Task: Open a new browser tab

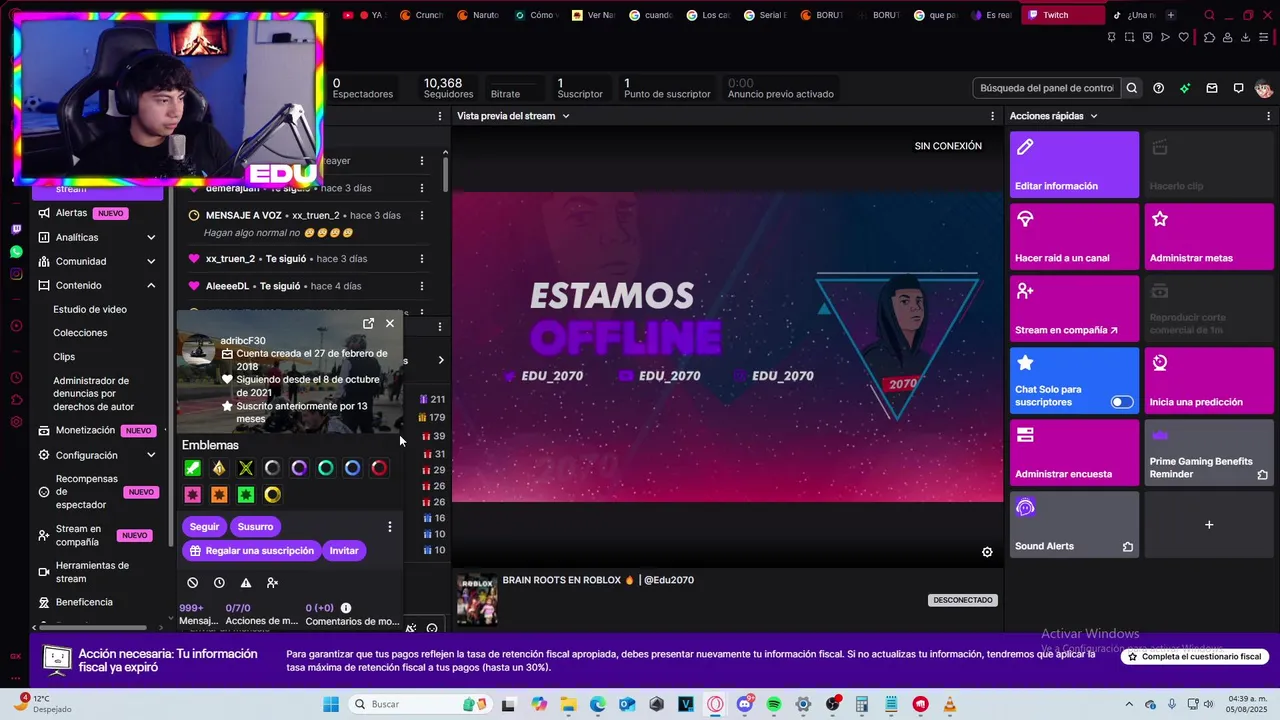Action: pos(1171,15)
